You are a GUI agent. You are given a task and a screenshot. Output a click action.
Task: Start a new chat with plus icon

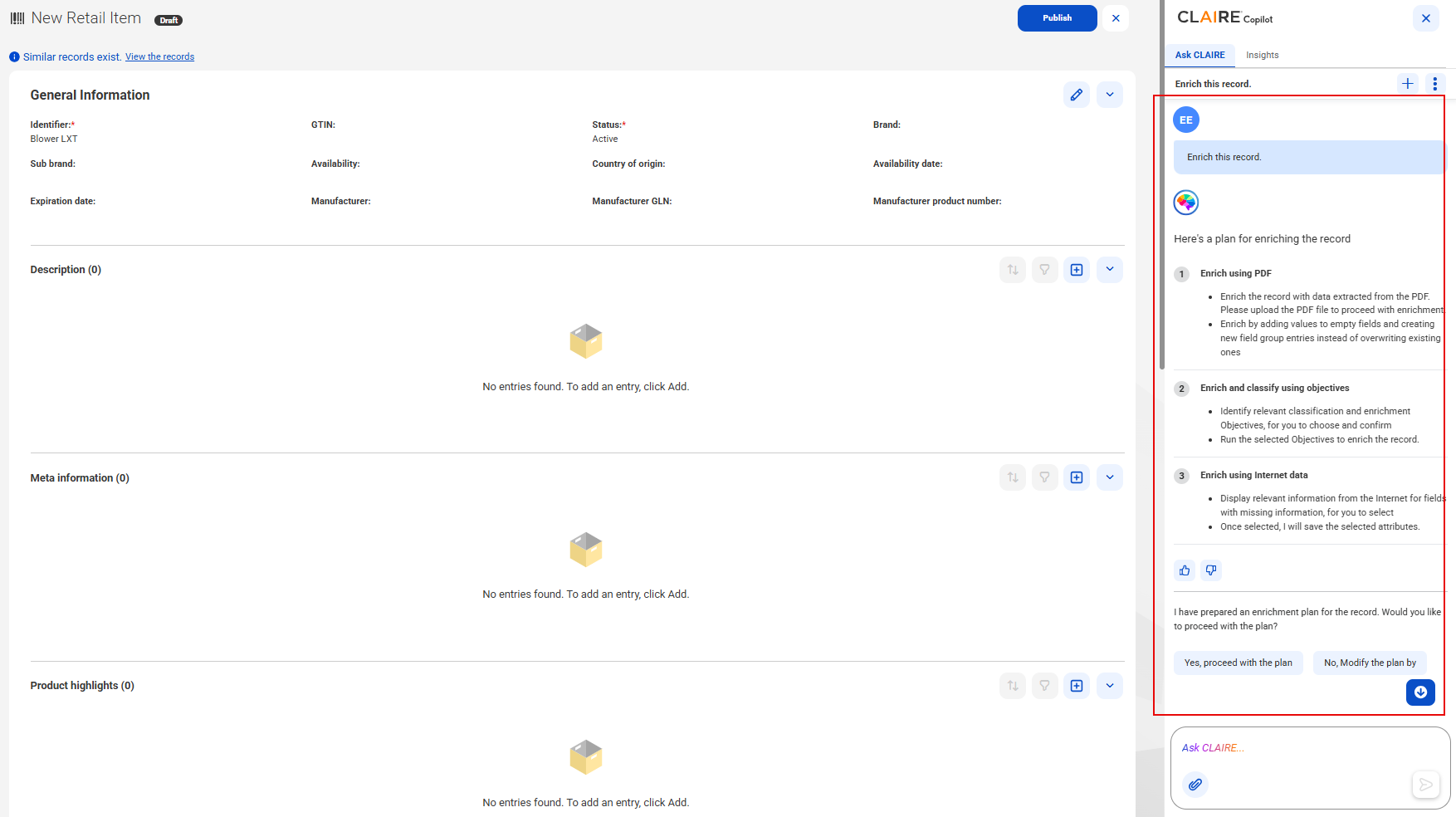tap(1407, 83)
